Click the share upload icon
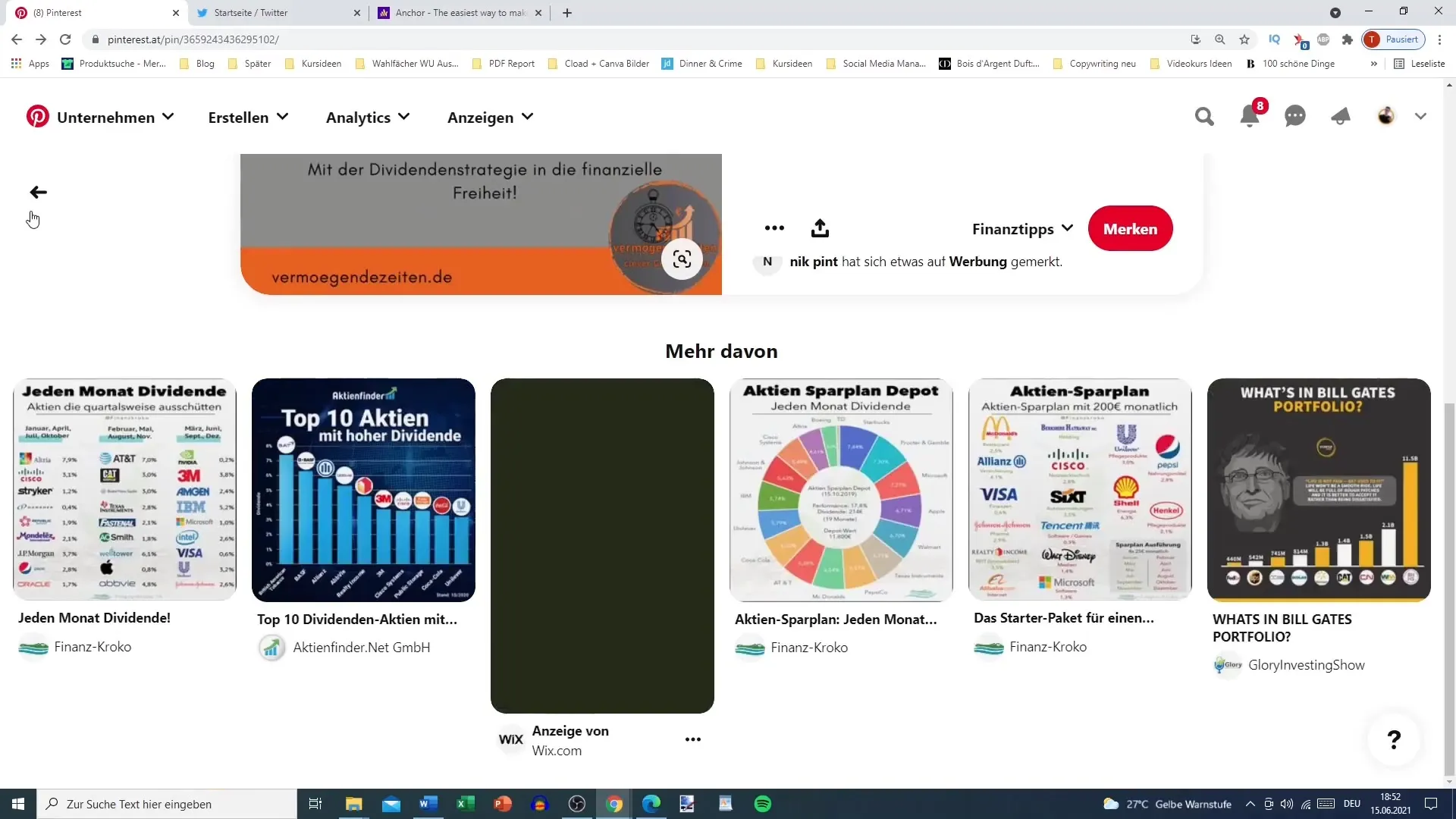Viewport: 1456px width, 819px height. pos(820,228)
